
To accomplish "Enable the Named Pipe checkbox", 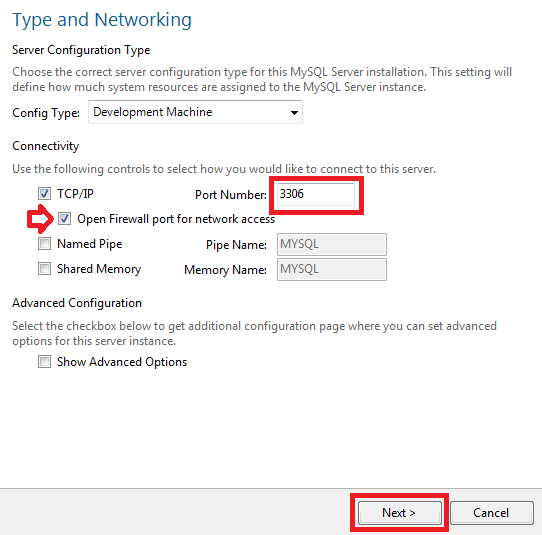I will (44, 244).
